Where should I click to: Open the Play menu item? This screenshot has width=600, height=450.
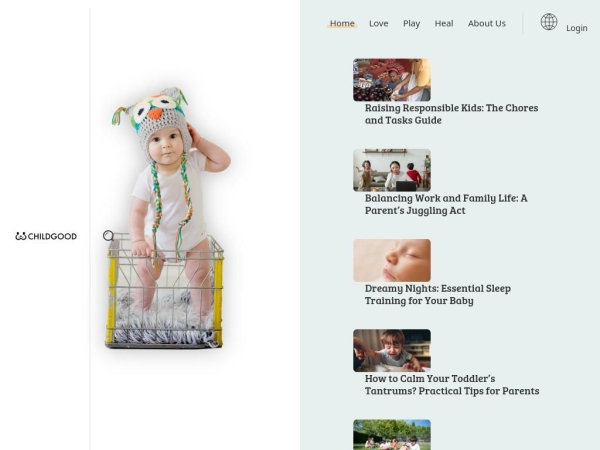pos(411,23)
